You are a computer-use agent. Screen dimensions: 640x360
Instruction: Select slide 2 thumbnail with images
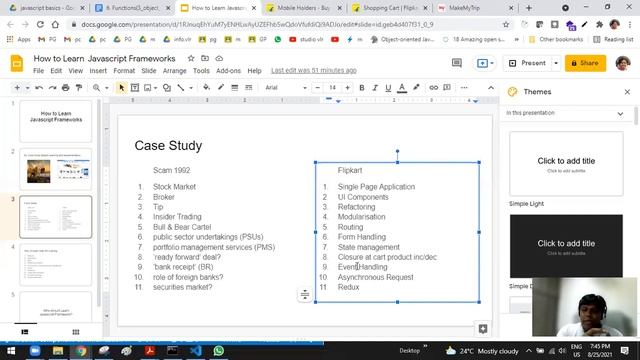click(56, 169)
